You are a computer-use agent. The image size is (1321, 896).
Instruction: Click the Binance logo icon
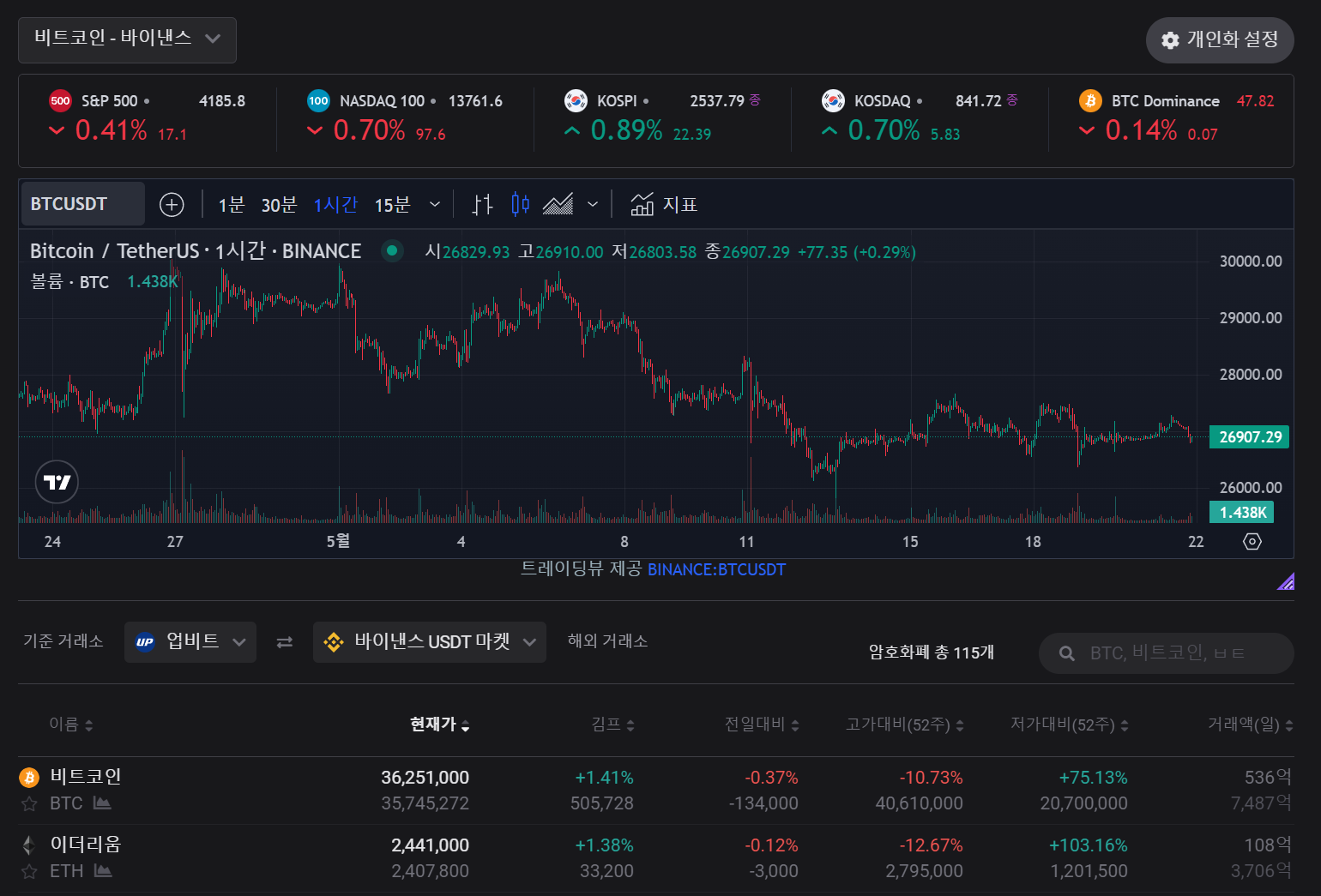pos(333,642)
